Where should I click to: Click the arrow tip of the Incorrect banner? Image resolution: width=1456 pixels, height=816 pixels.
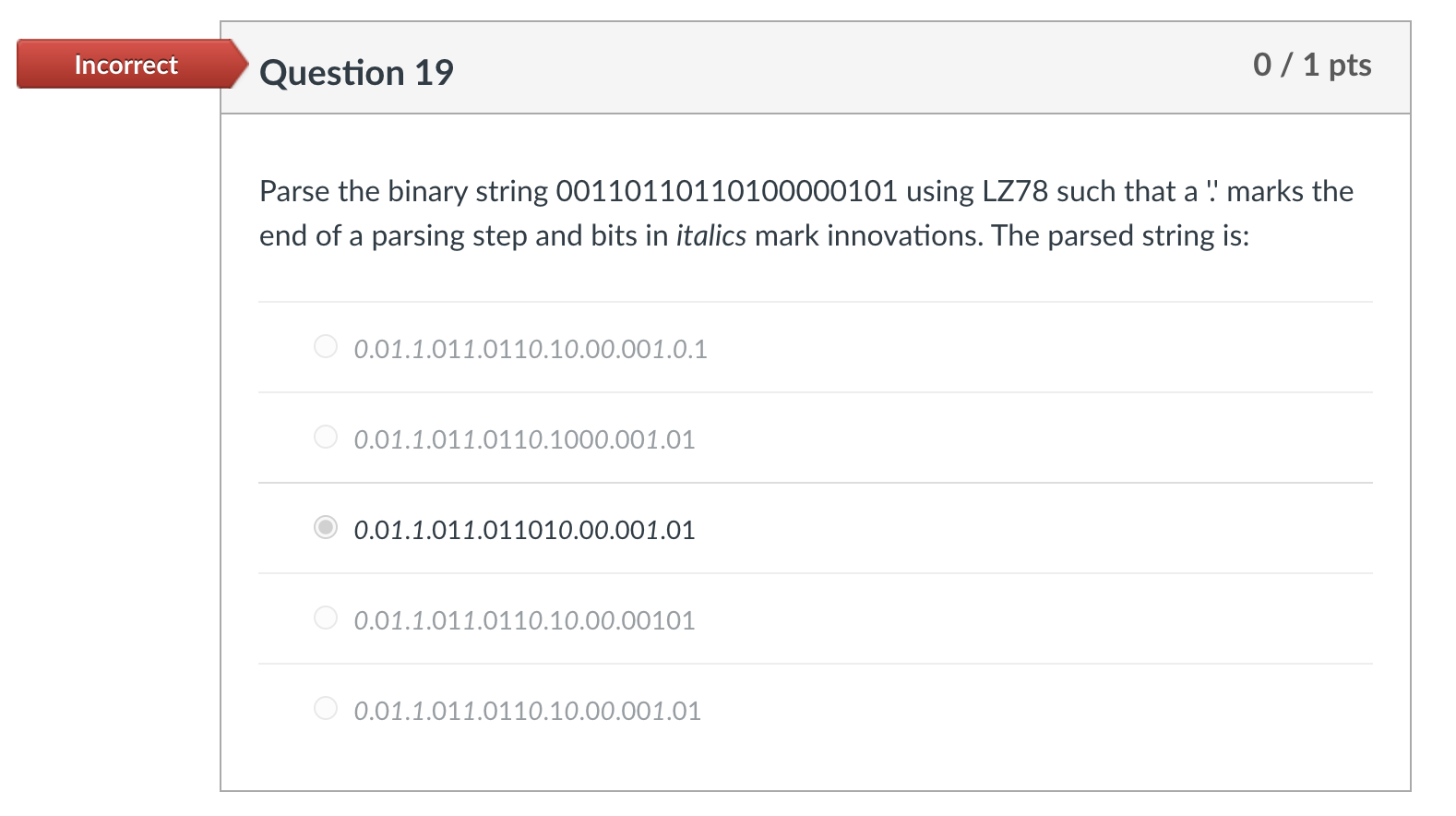pyautogui.click(x=245, y=65)
